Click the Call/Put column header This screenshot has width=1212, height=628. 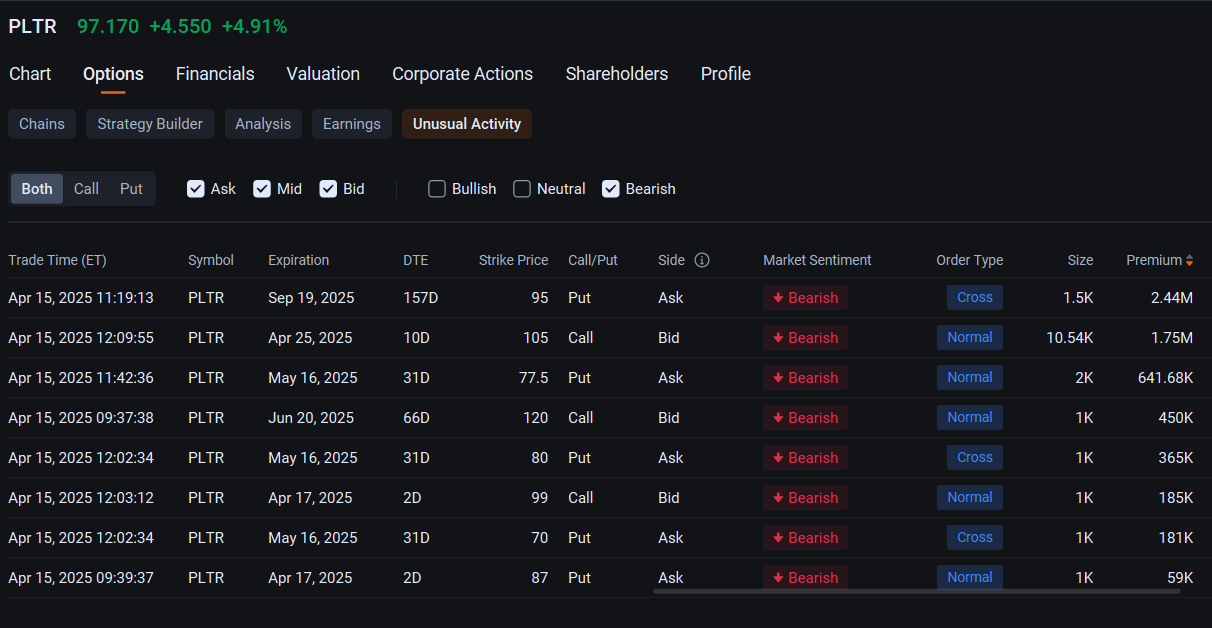(x=593, y=260)
